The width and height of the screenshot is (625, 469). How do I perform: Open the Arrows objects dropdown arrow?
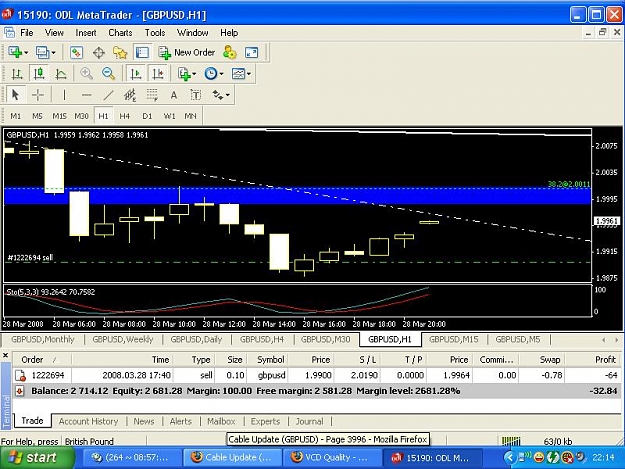click(228, 95)
